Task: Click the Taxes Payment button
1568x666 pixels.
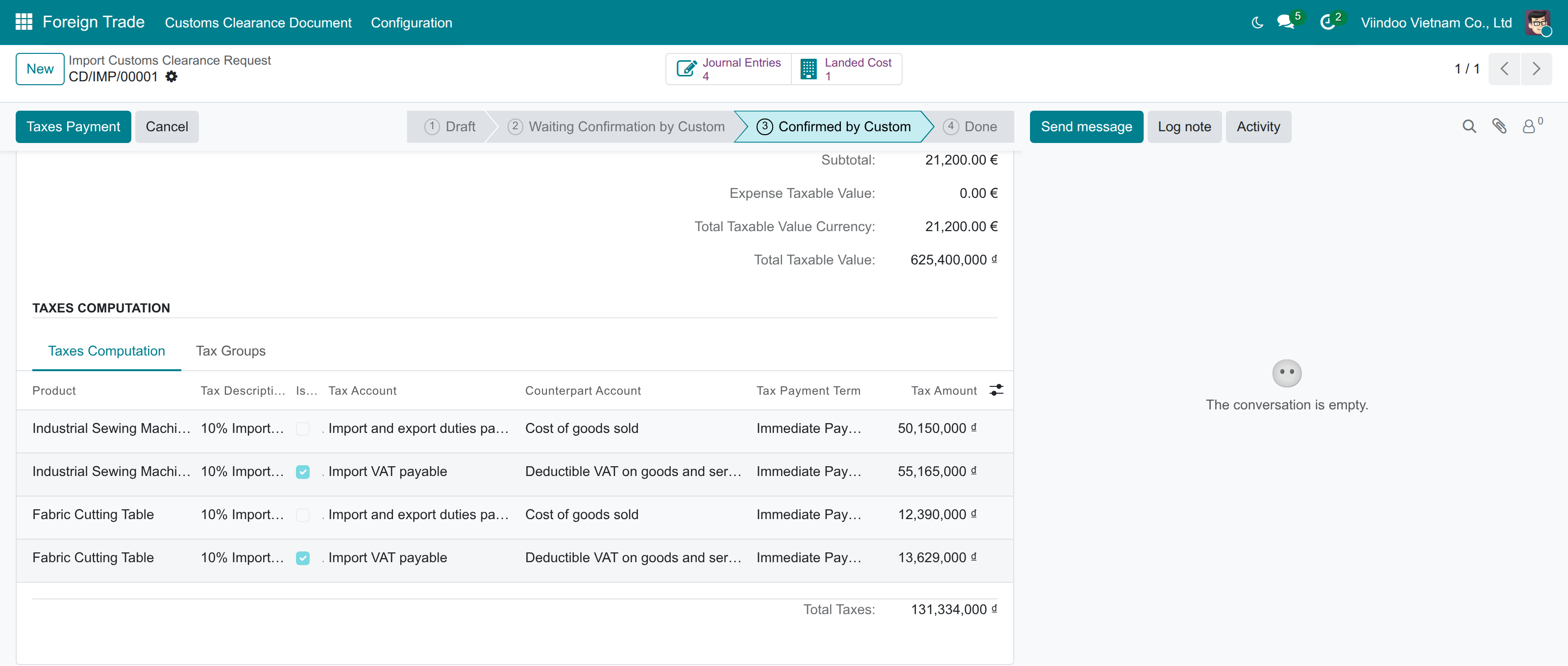Action: (73, 126)
